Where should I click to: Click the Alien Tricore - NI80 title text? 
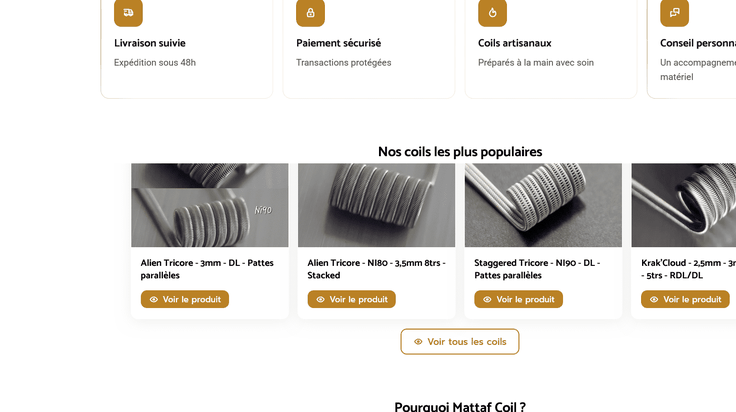(x=376, y=269)
